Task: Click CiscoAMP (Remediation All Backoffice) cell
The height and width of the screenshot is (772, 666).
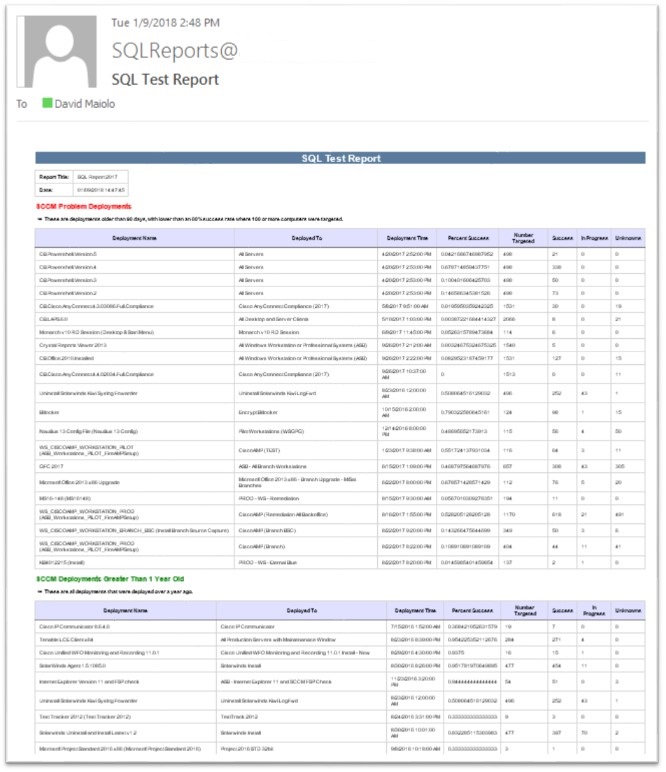Action: coord(306,515)
